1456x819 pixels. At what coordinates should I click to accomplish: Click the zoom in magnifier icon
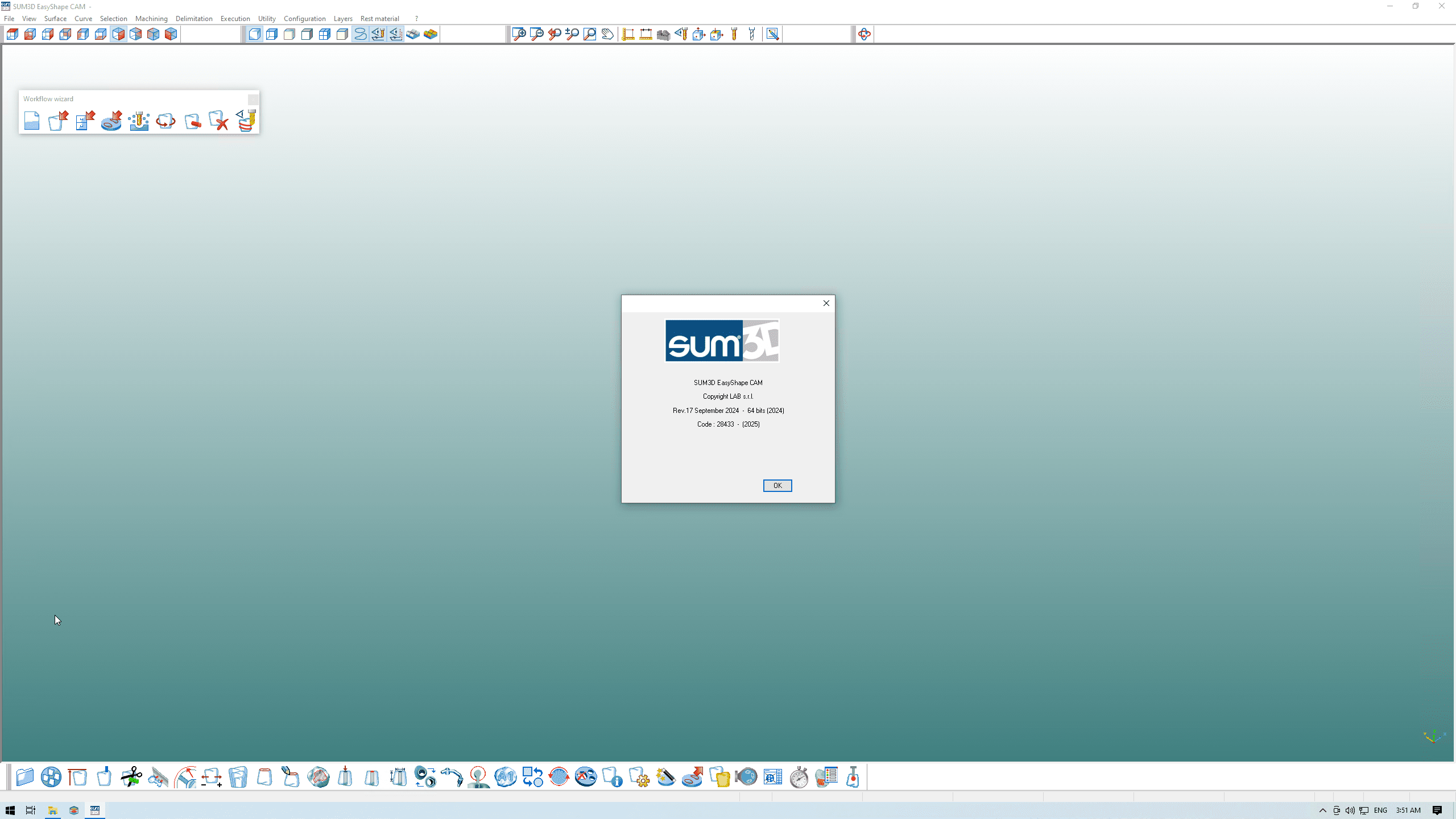[519, 34]
